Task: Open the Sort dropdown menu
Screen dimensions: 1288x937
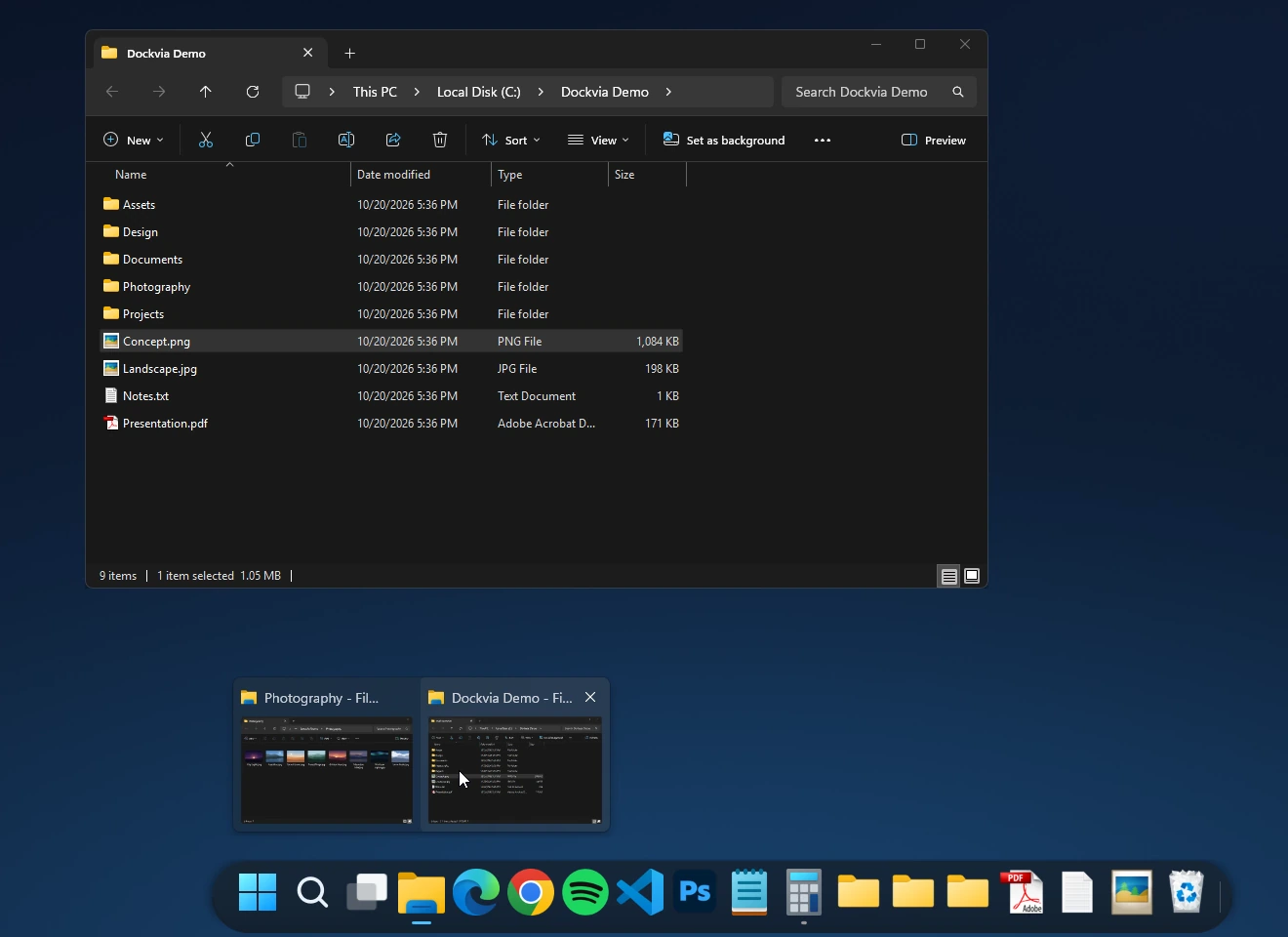Action: coord(511,140)
